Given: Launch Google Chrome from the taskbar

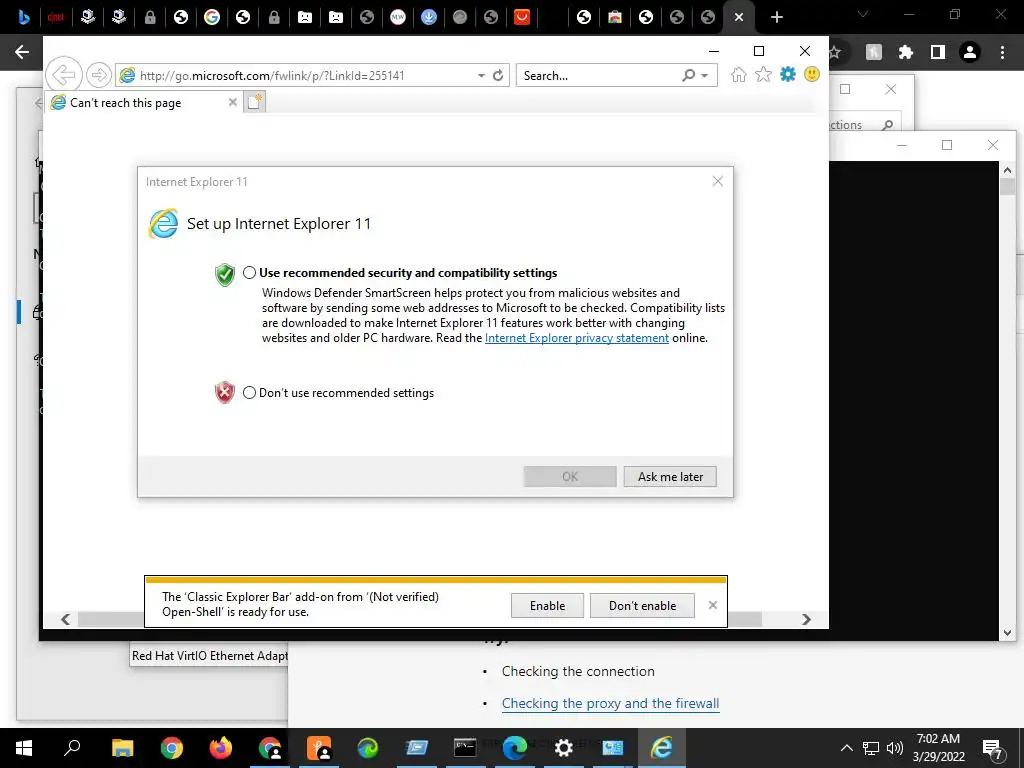Looking at the screenshot, I should click(172, 748).
